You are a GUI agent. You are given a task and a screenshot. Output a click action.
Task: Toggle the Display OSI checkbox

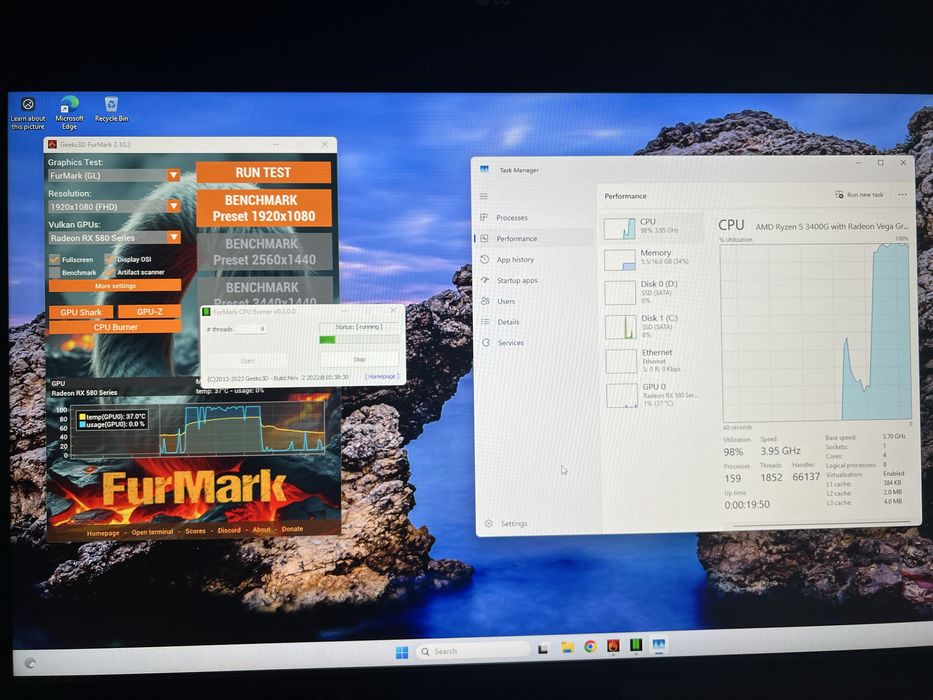point(110,259)
